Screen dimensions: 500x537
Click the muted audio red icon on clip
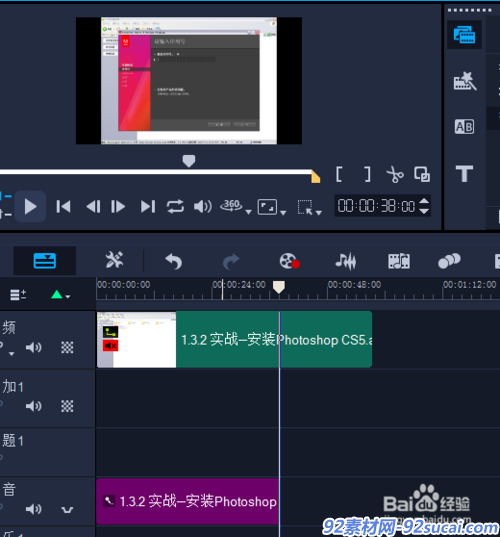pos(110,346)
